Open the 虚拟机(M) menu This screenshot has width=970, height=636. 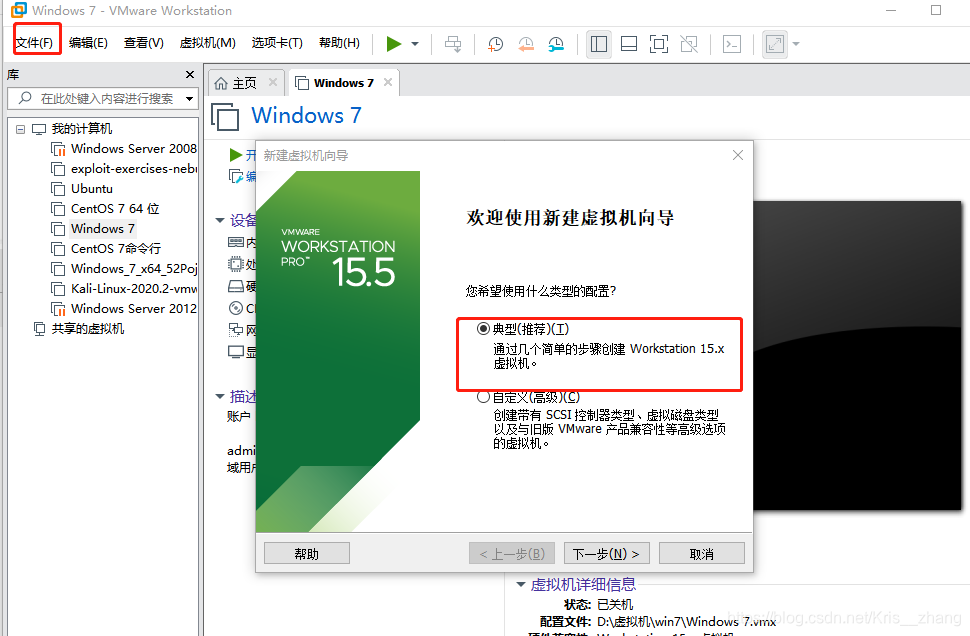[x=208, y=43]
